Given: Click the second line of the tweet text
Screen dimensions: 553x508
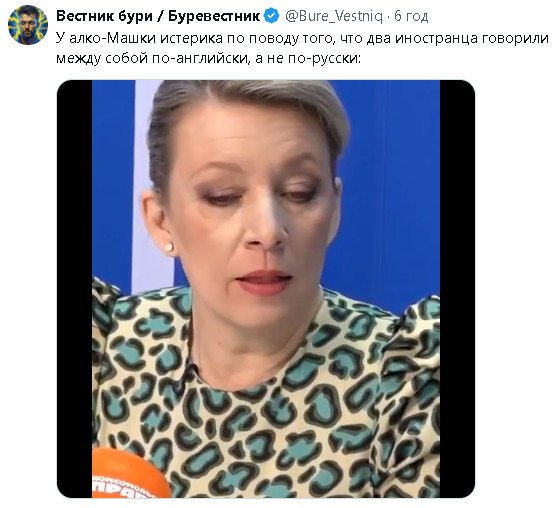Looking at the screenshot, I should tap(208, 58).
